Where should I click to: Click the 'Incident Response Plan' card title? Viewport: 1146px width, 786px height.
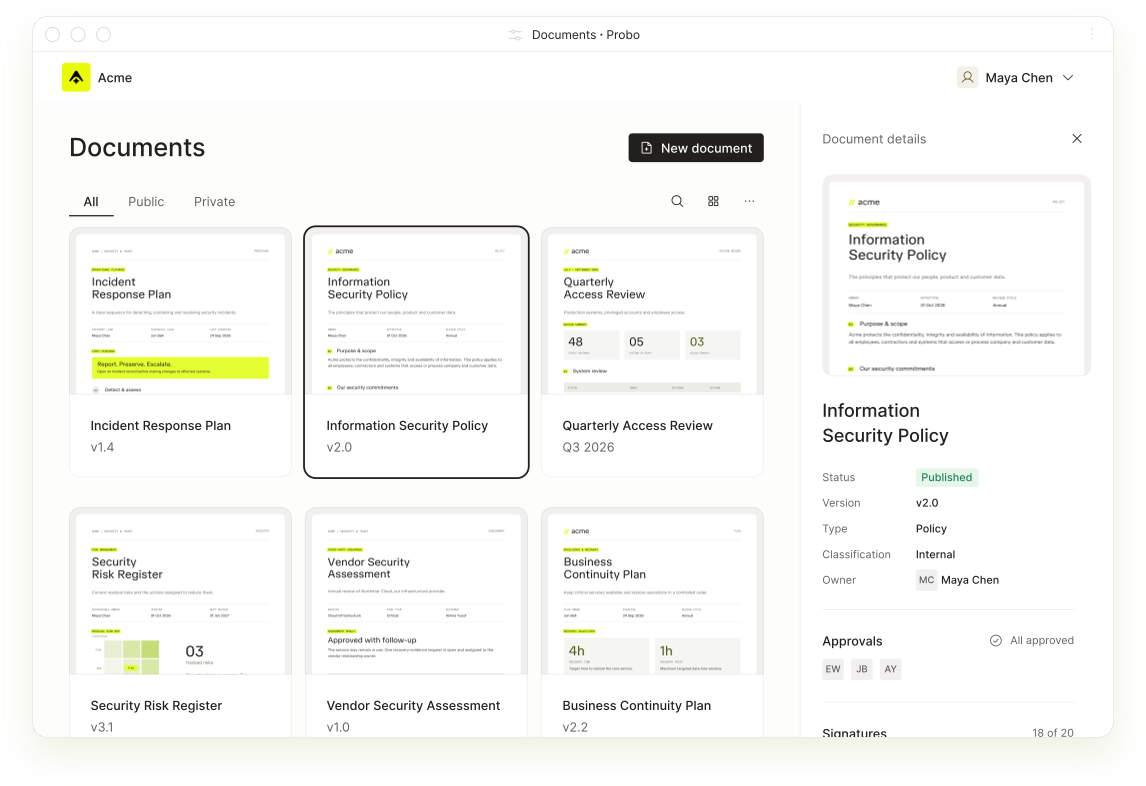[161, 426]
